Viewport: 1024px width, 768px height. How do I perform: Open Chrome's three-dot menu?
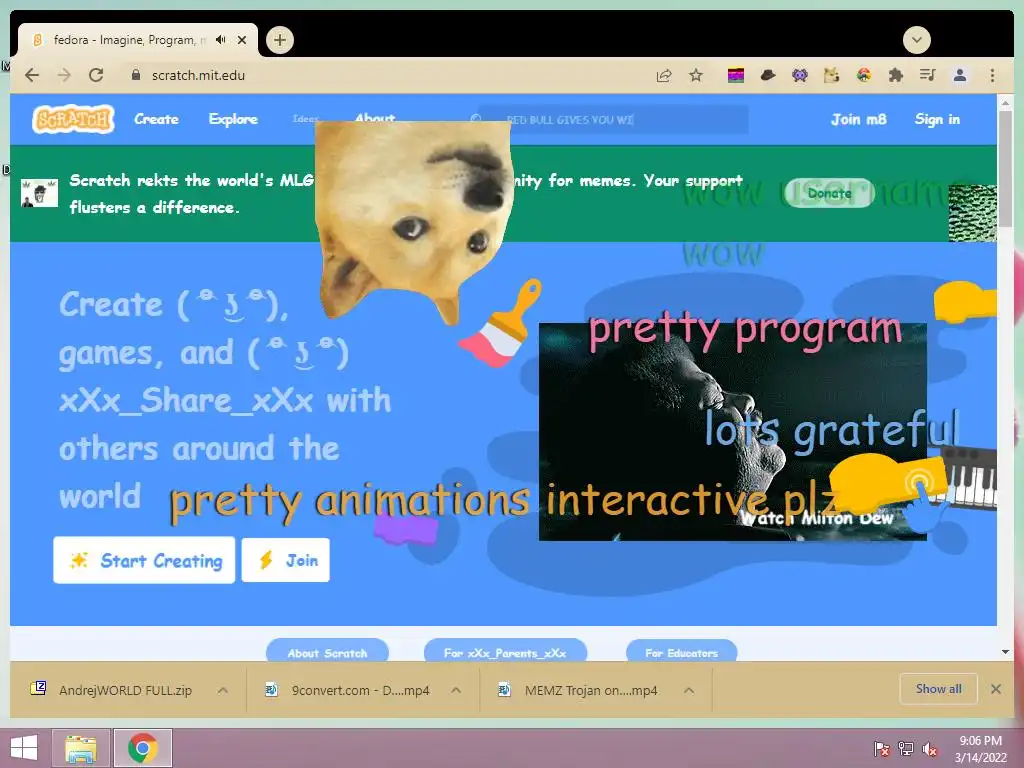pyautogui.click(x=993, y=76)
